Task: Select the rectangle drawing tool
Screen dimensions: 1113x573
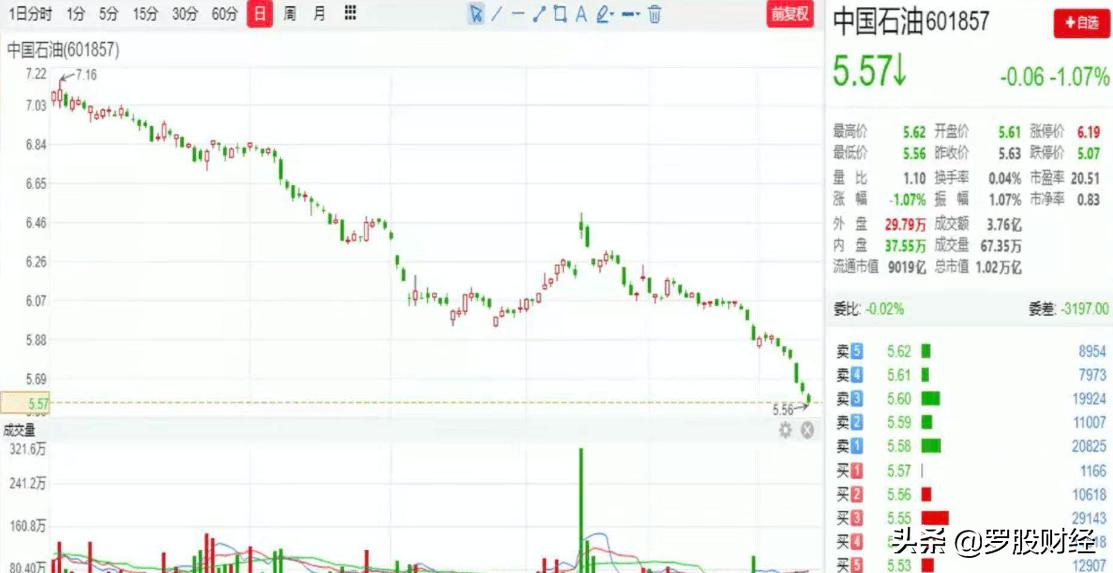Action: tap(559, 13)
